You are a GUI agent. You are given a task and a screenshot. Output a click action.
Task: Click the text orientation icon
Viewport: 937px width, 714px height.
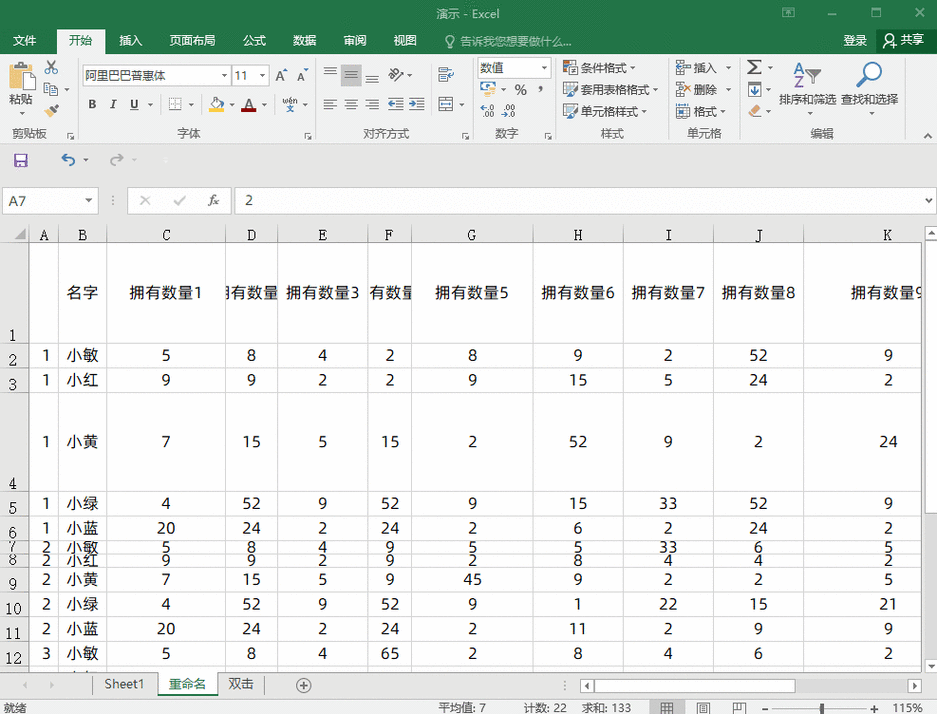click(x=396, y=75)
